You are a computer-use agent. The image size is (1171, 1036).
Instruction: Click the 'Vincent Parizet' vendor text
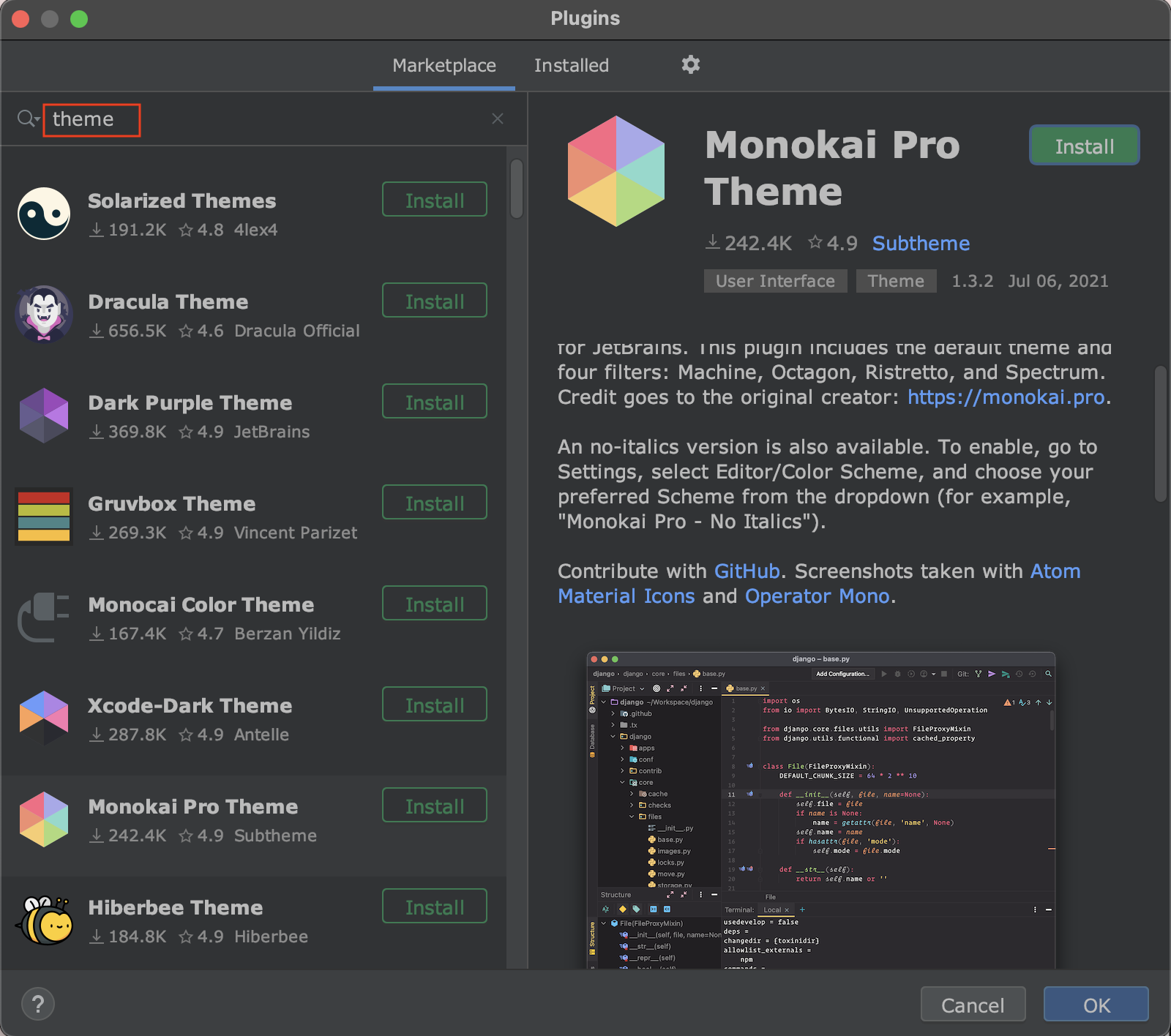(x=296, y=533)
